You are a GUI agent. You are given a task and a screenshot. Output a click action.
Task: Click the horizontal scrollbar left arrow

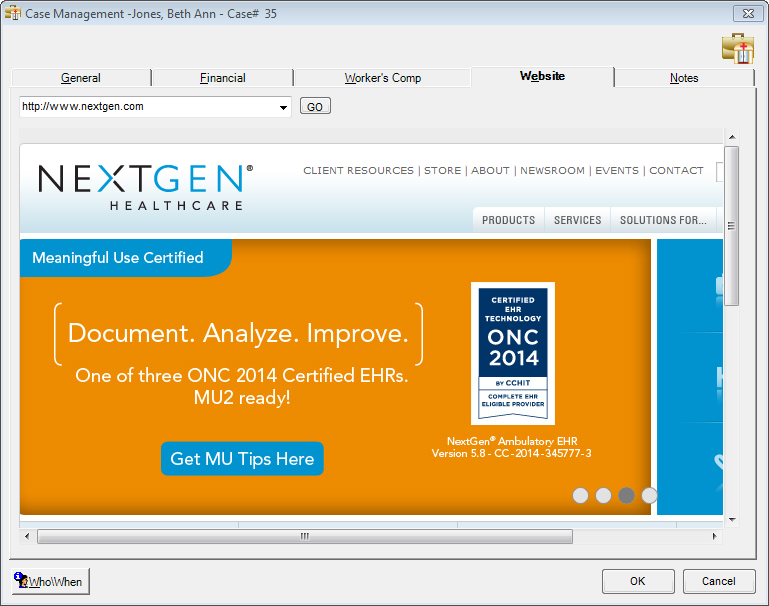pyautogui.click(x=27, y=536)
